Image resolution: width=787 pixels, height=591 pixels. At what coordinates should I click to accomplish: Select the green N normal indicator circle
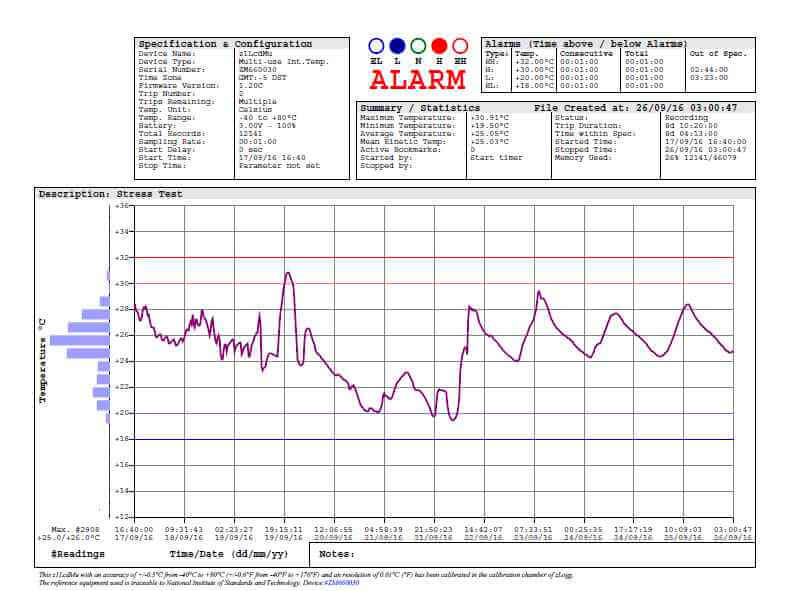pos(418,46)
